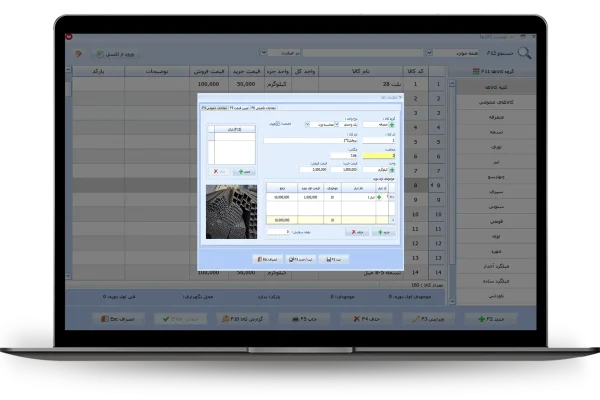Open the weight calculation dropdown in the dialog
This screenshot has width=600, height=400.
tap(307, 124)
